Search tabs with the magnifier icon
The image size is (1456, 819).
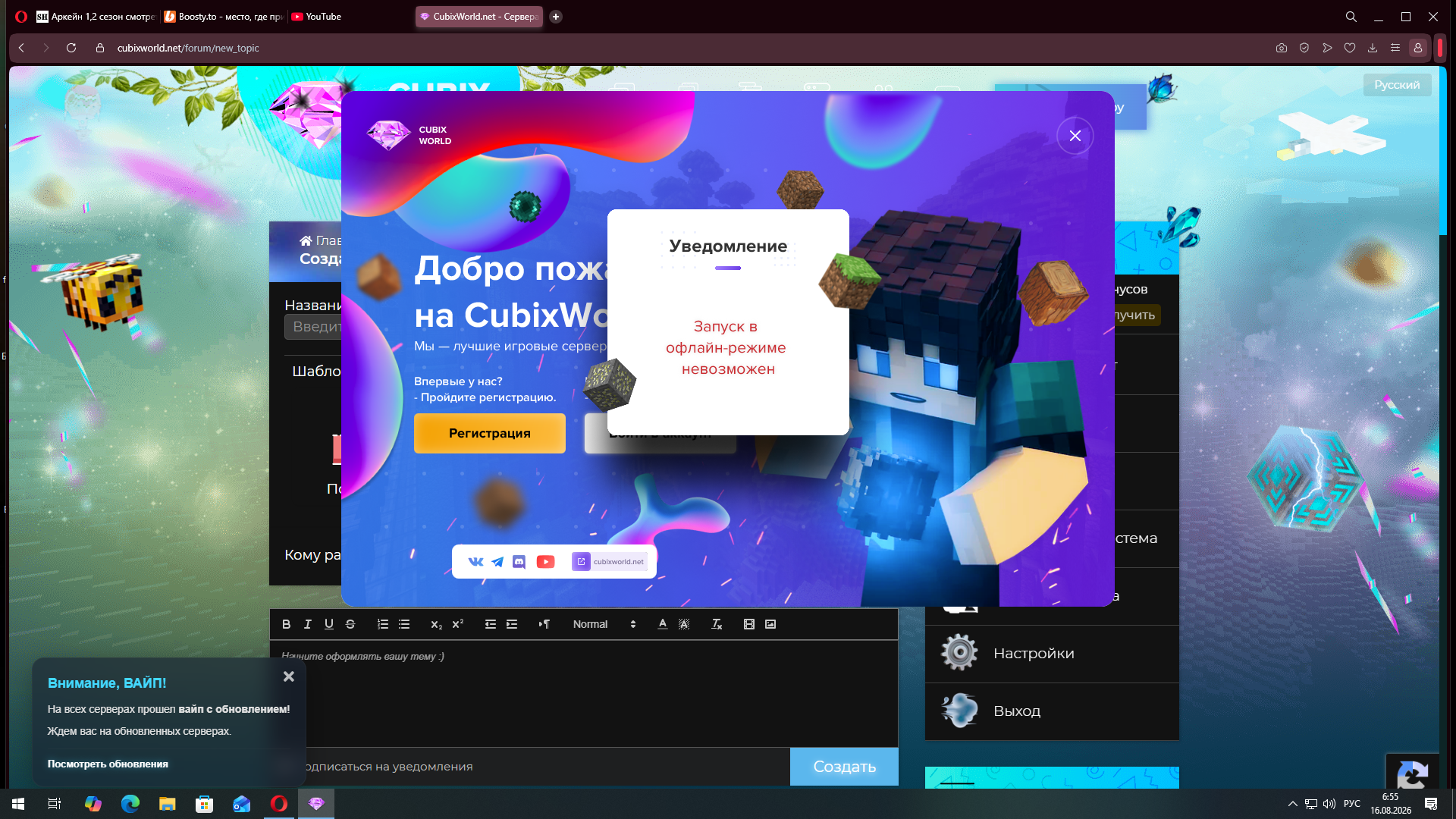pos(1351,17)
